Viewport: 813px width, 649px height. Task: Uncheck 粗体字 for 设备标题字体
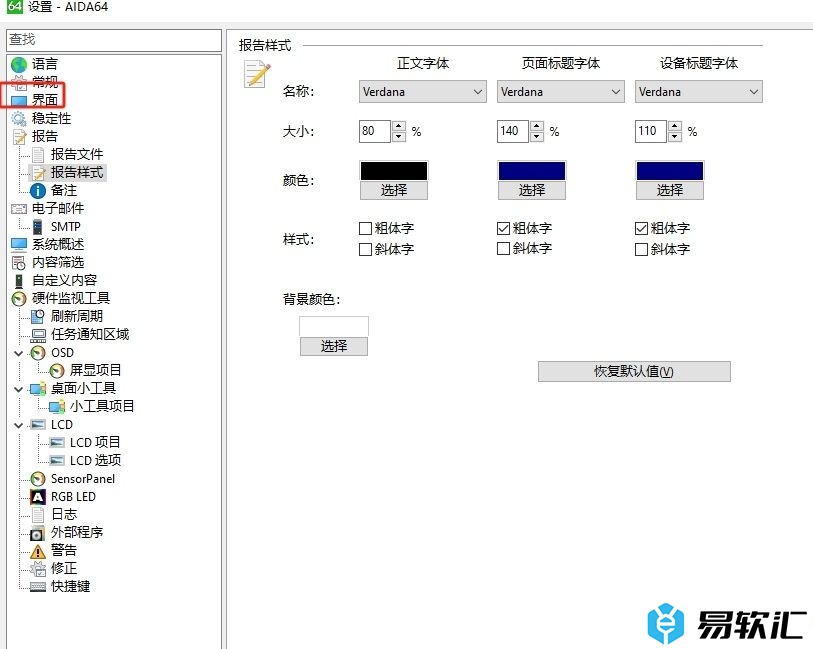(x=641, y=229)
